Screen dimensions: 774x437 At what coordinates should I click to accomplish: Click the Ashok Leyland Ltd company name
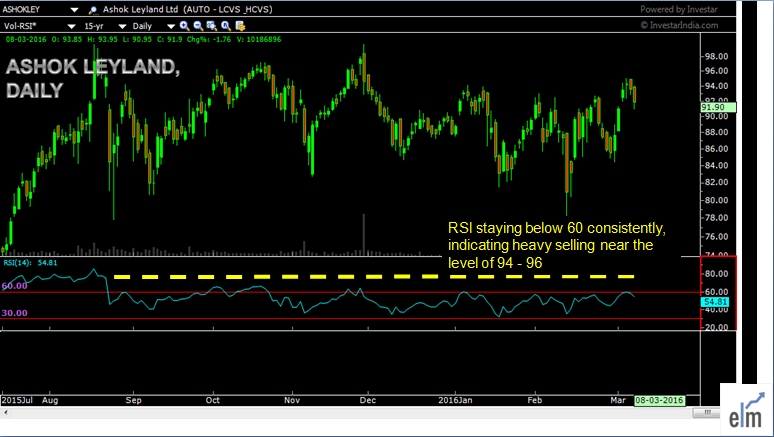140,9
